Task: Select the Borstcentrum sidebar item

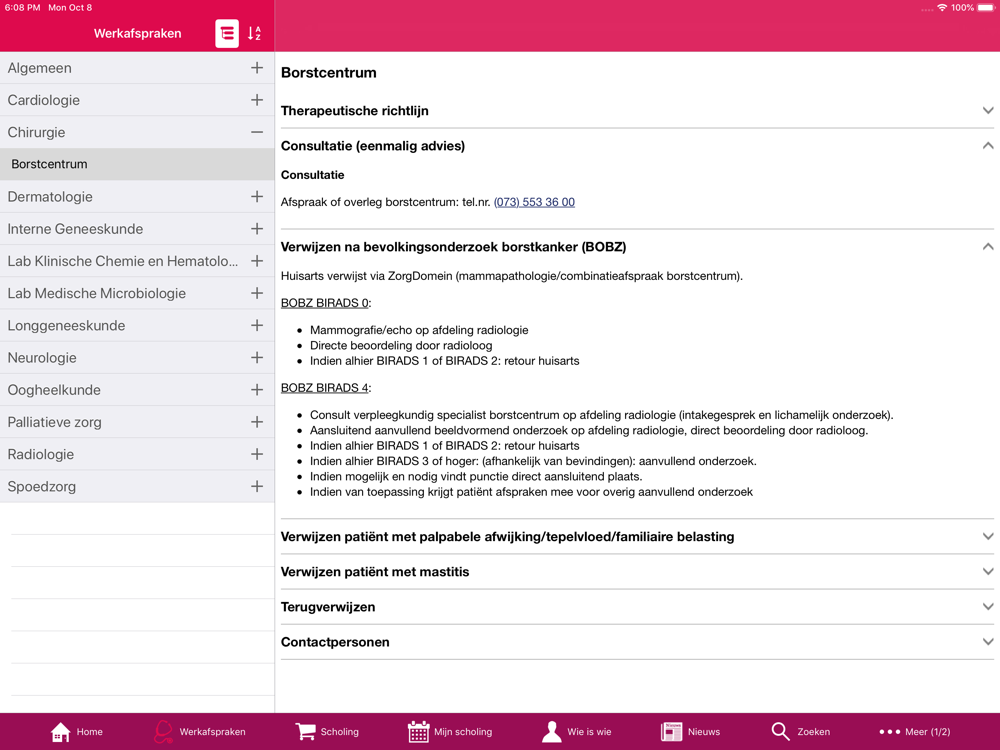Action: click(x=137, y=164)
